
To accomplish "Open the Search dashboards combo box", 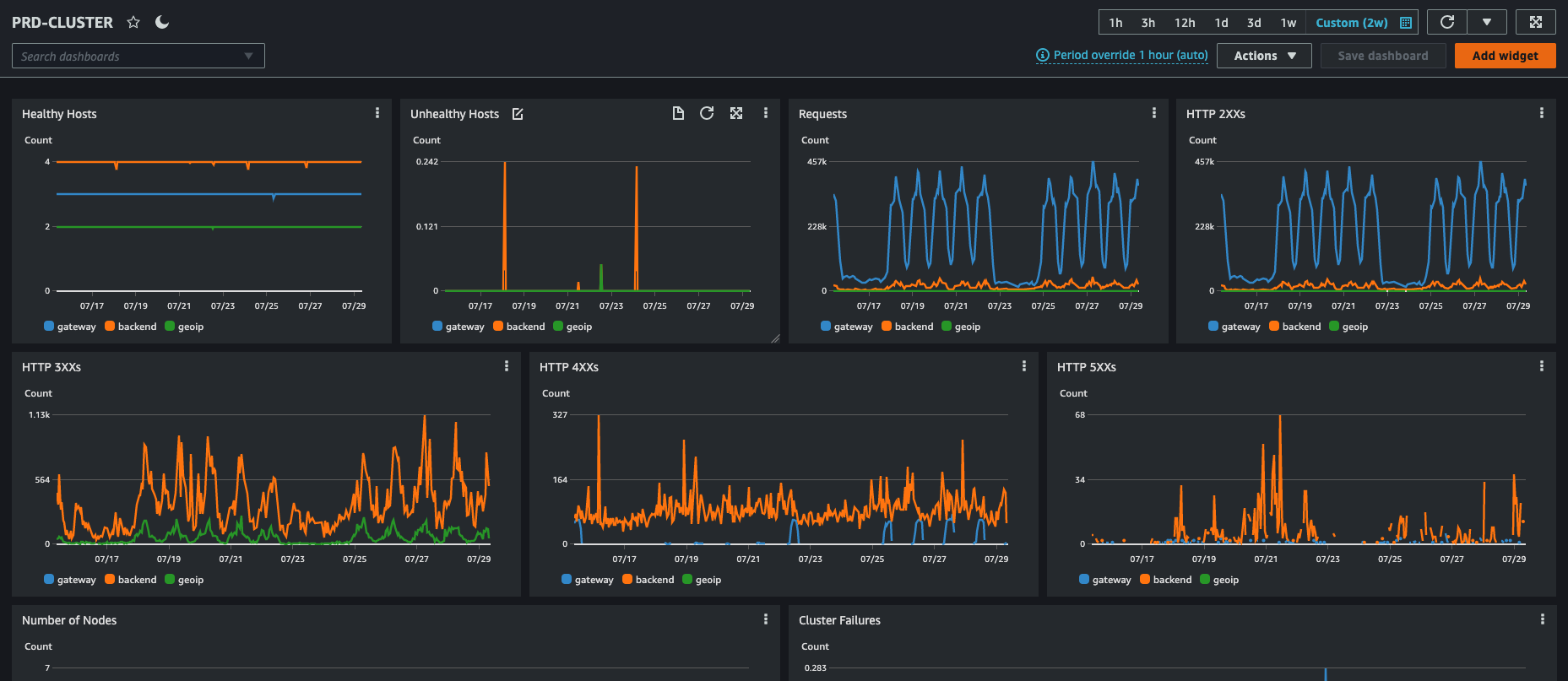I will [138, 56].
